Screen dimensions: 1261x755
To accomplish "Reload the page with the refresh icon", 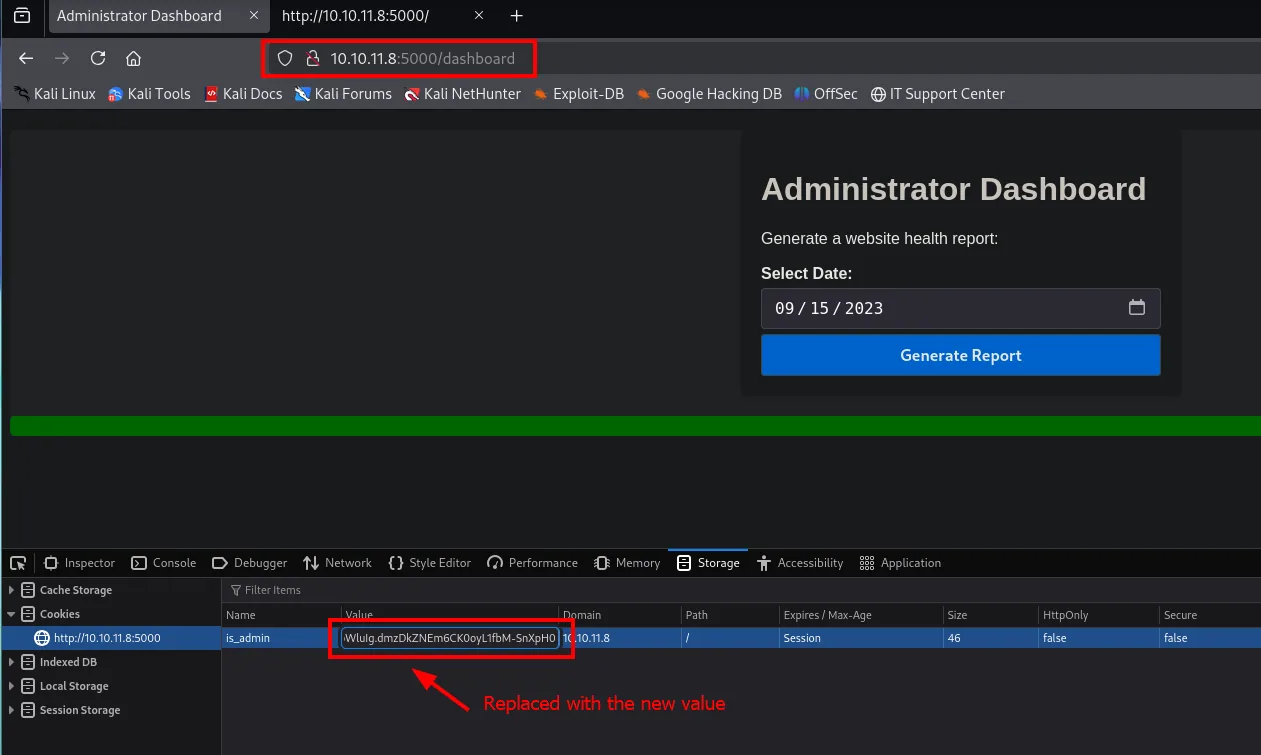I will pyautogui.click(x=98, y=58).
